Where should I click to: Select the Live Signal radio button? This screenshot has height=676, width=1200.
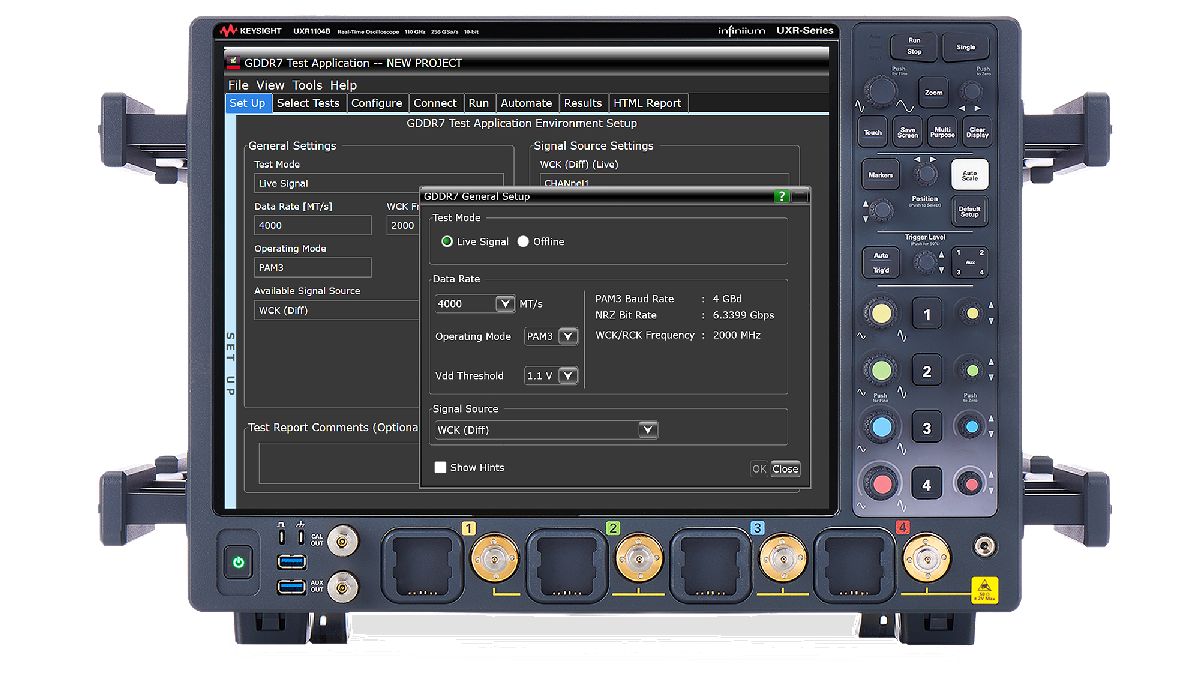[x=446, y=241]
